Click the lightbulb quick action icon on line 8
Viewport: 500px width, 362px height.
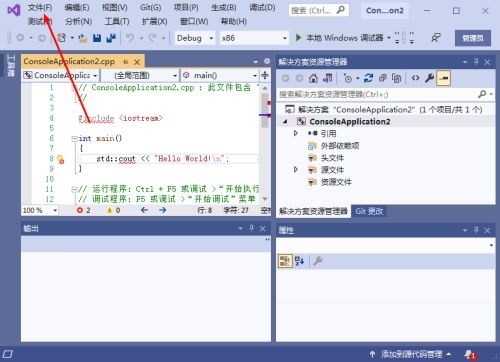[60, 159]
